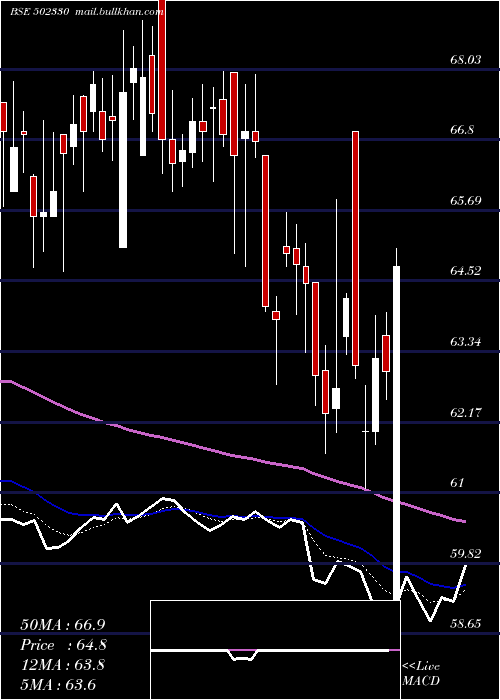Click the BSE 502330 ticker title
Screen dimensions: 500x700
[39, 12]
